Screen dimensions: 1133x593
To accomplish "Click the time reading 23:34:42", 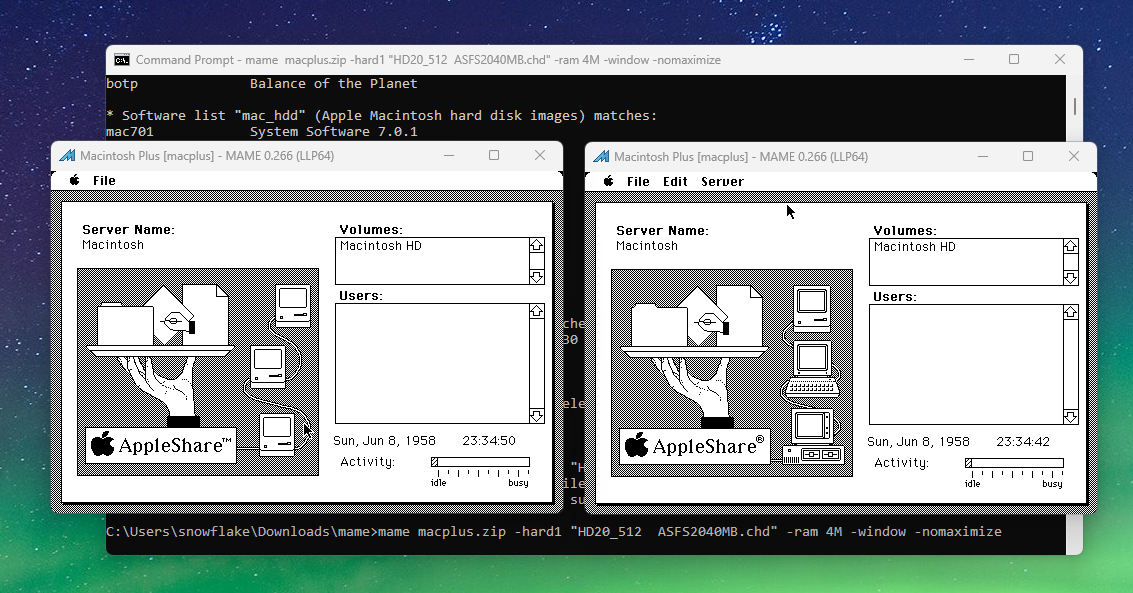I will (x=1023, y=441).
